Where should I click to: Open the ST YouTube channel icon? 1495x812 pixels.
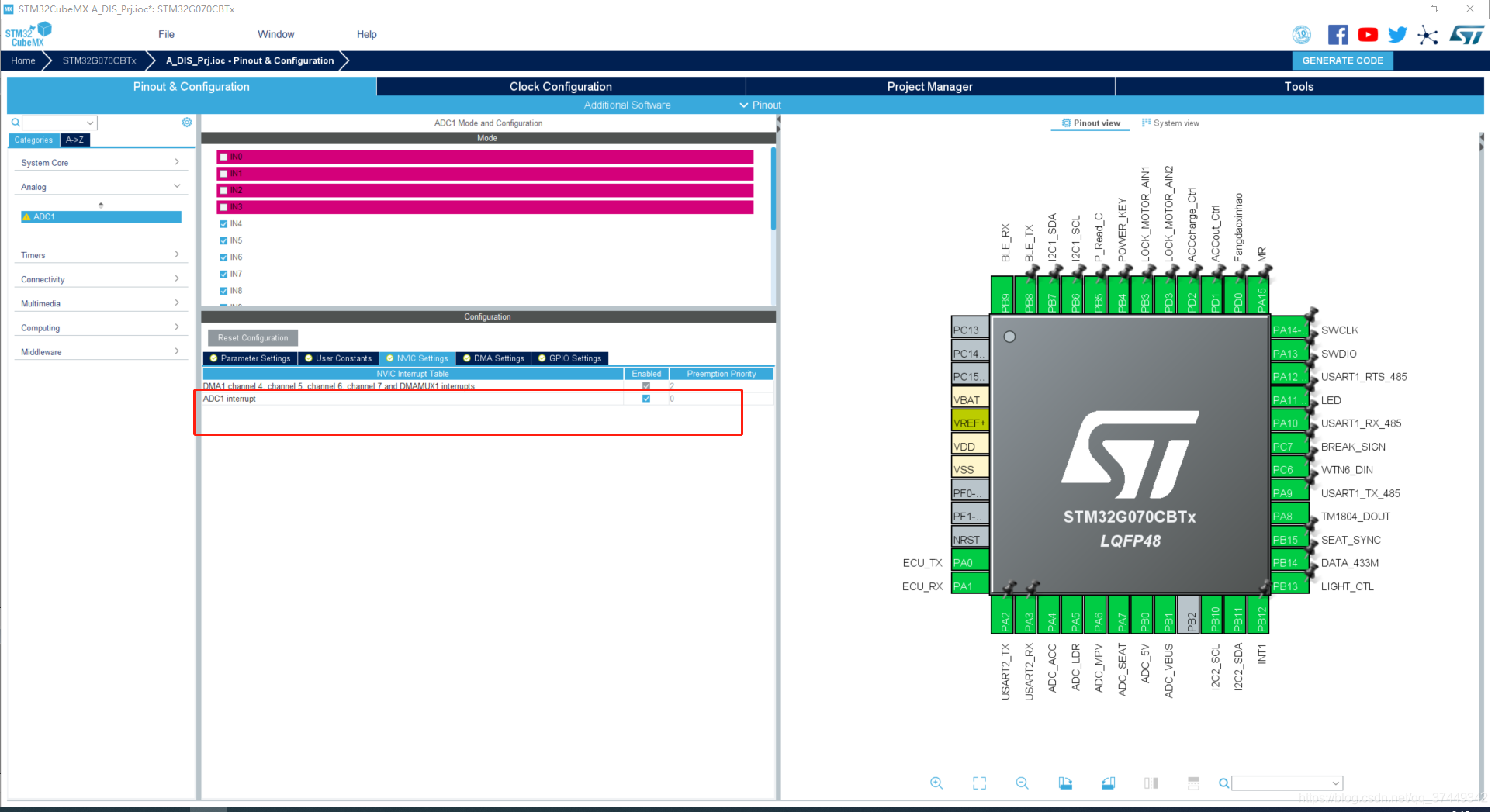point(1368,35)
